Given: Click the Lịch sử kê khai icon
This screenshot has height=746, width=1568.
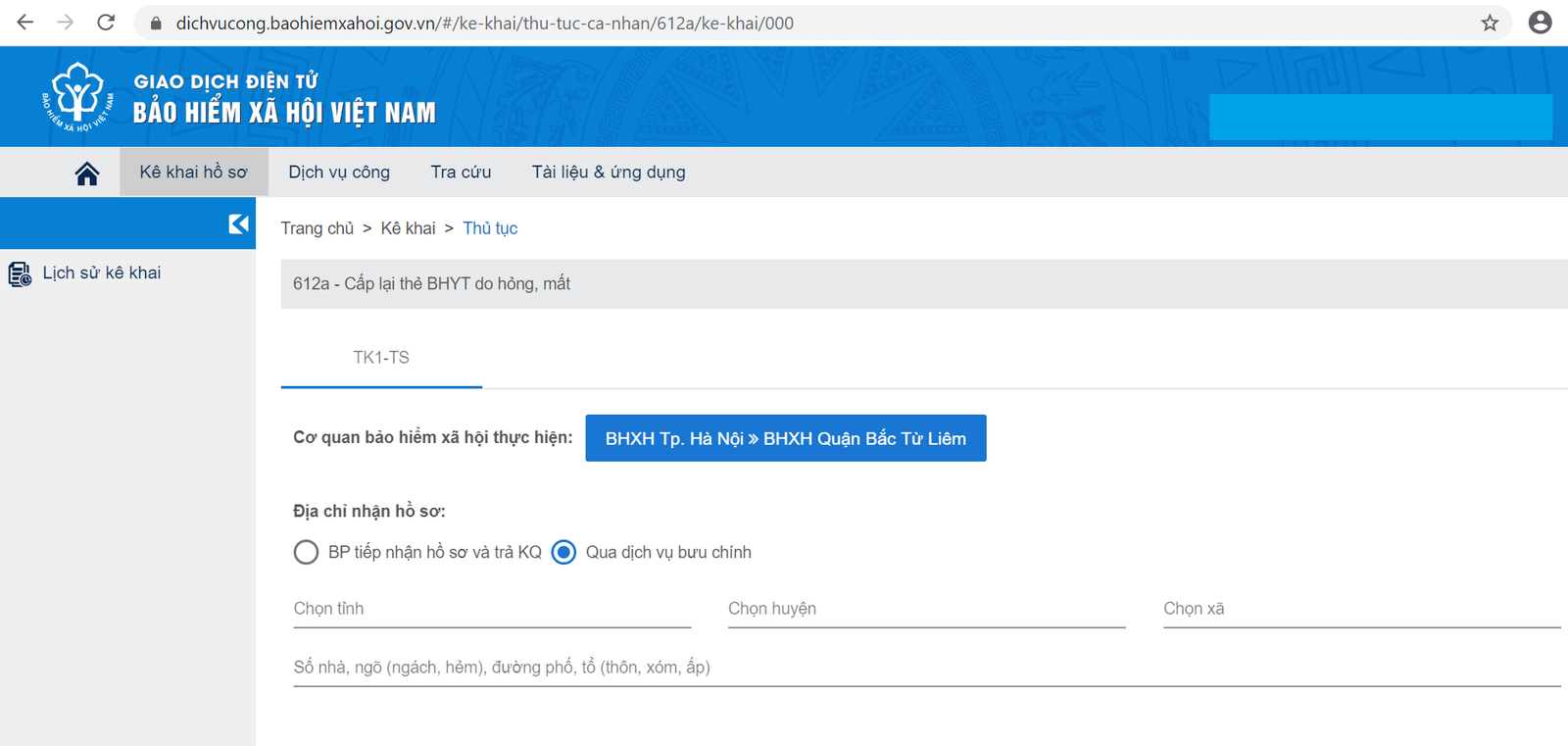Looking at the screenshot, I should point(20,274).
